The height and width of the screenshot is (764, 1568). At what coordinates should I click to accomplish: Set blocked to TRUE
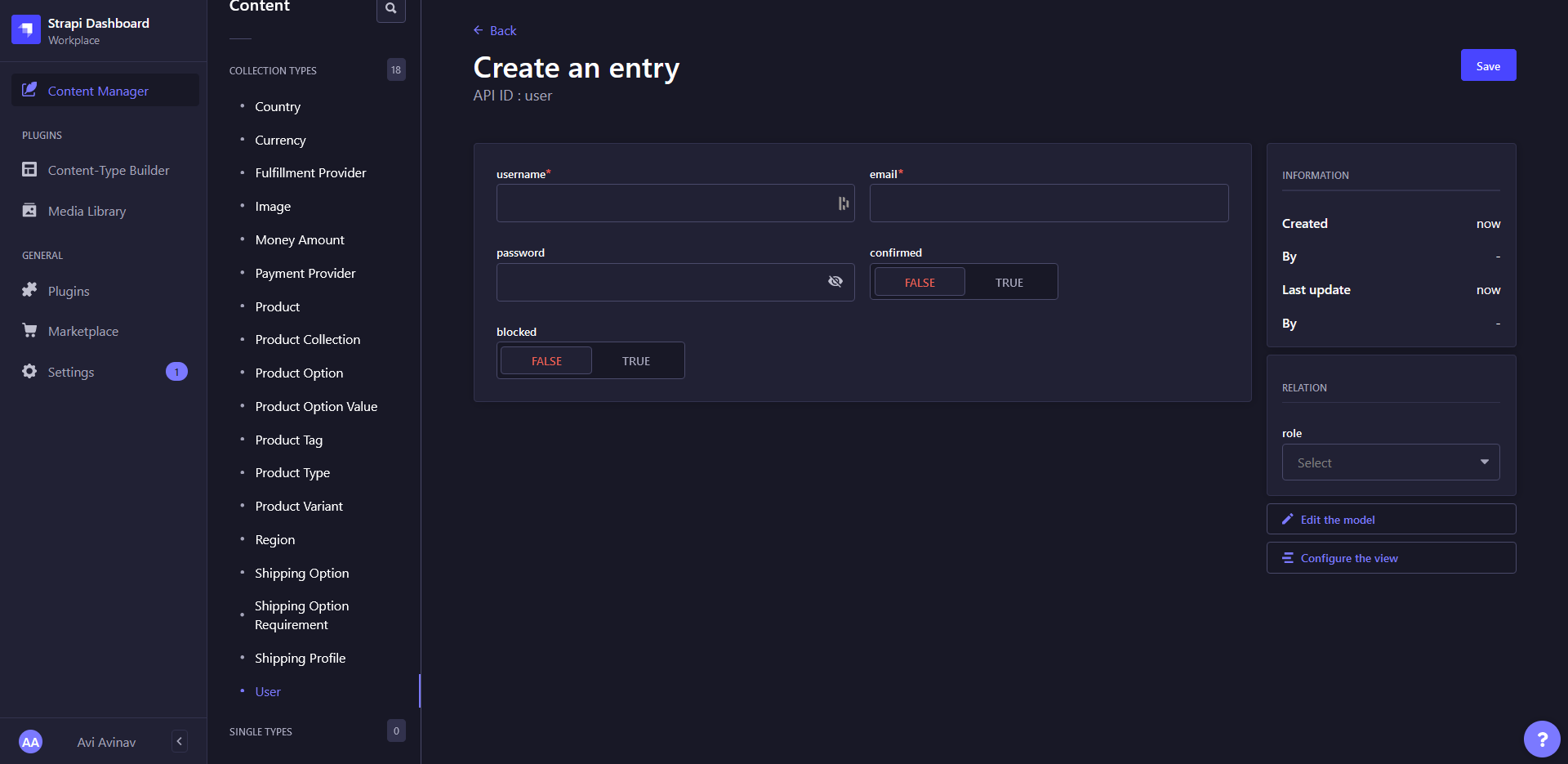636,360
